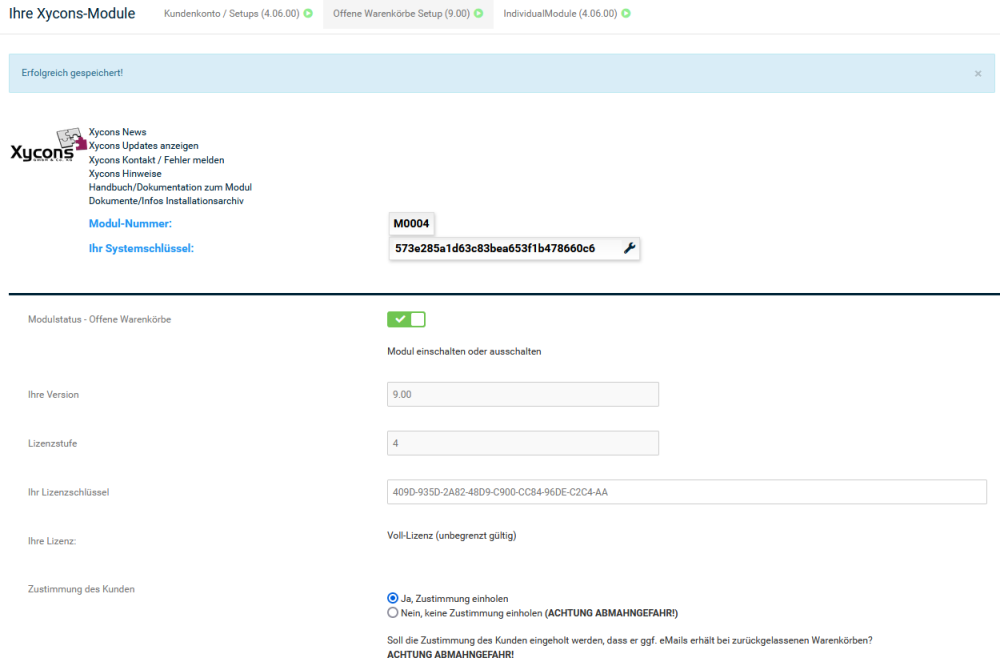1000x662 pixels.
Task: Toggle the Modulstatus Offene Warenkörbe switch
Action: click(406, 319)
